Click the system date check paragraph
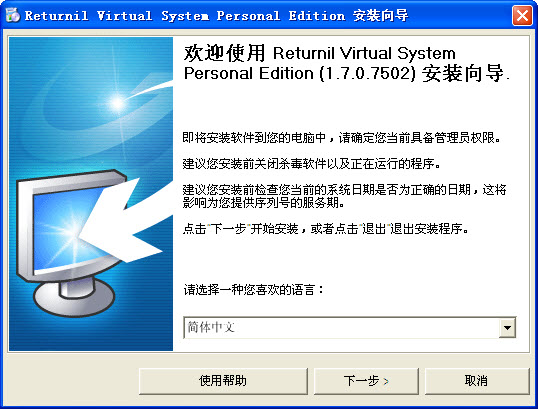 (x=344, y=196)
